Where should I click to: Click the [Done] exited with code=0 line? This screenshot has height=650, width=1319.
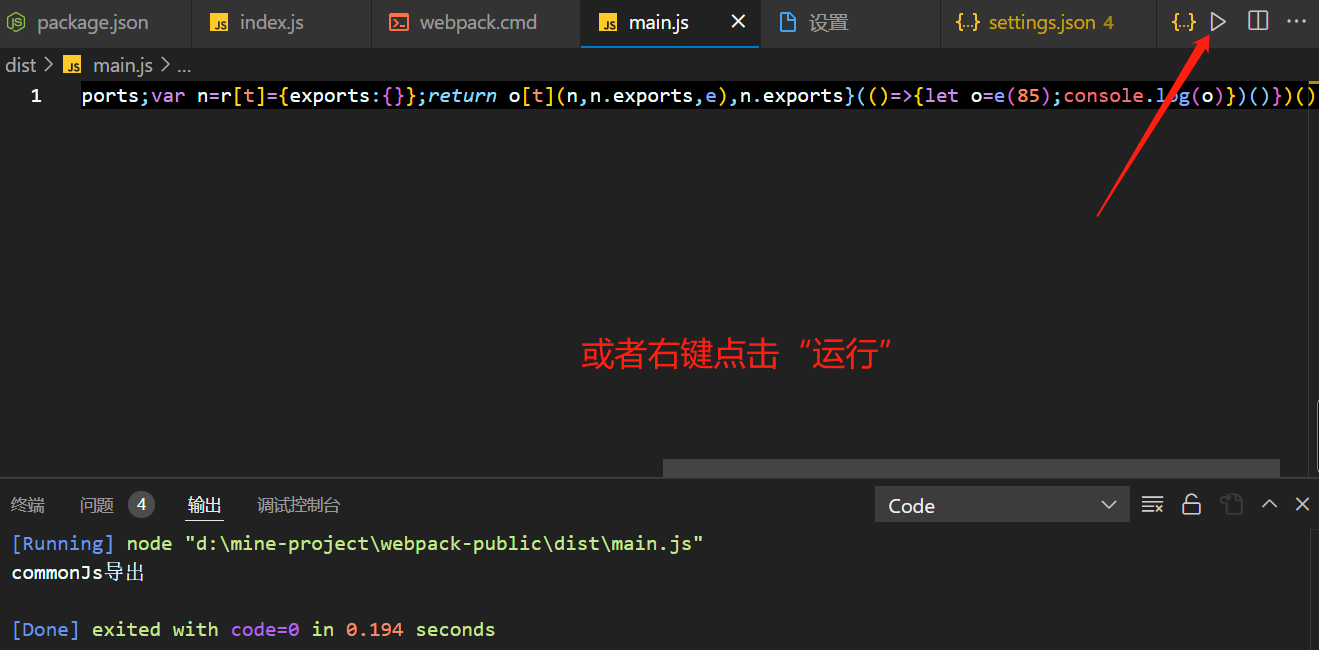point(253,630)
